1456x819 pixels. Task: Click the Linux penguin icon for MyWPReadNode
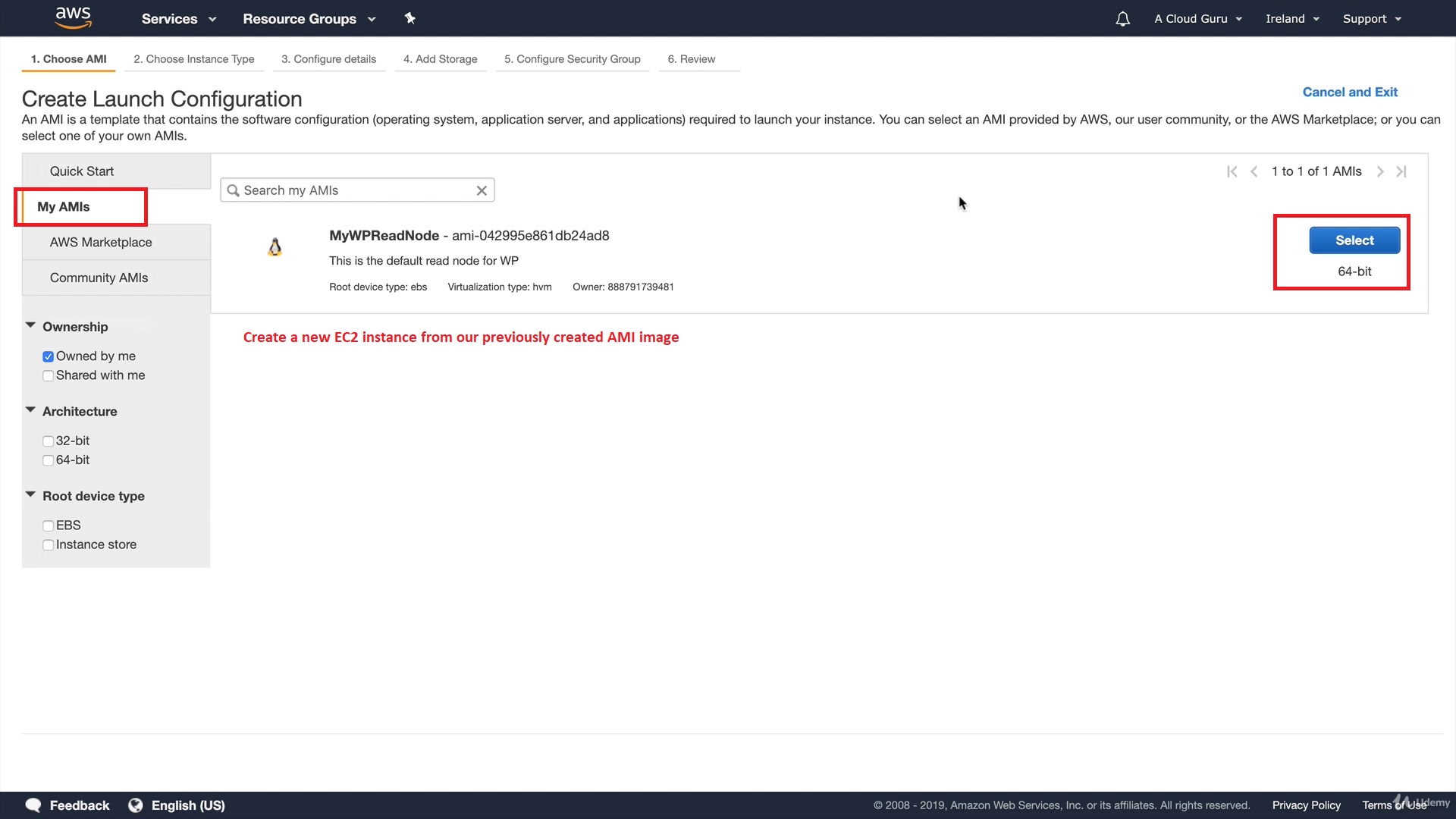pos(275,247)
